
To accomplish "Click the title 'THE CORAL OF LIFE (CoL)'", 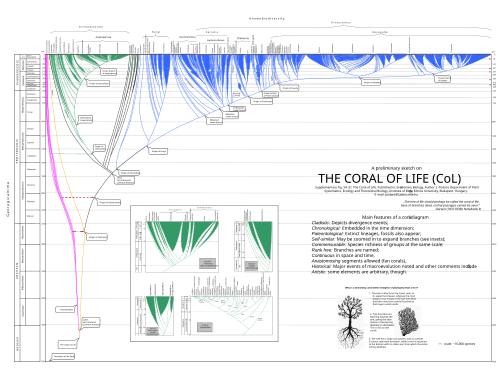I will click(x=389, y=179).
